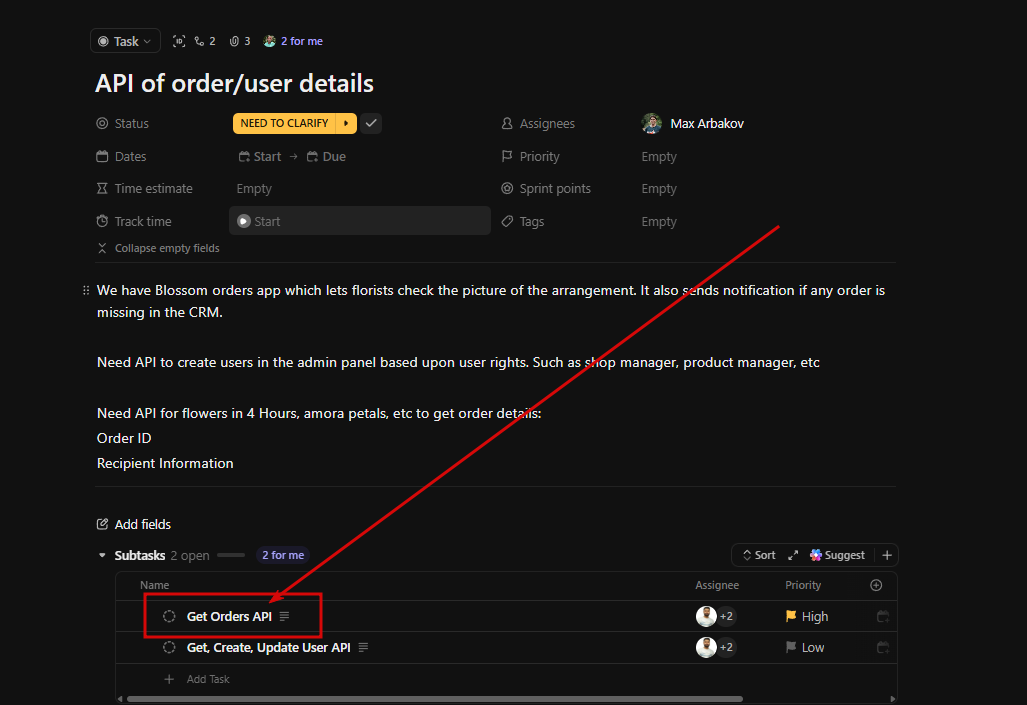Toggle the status circle of Get, Create, Update User API
1027x705 pixels.
click(169, 647)
